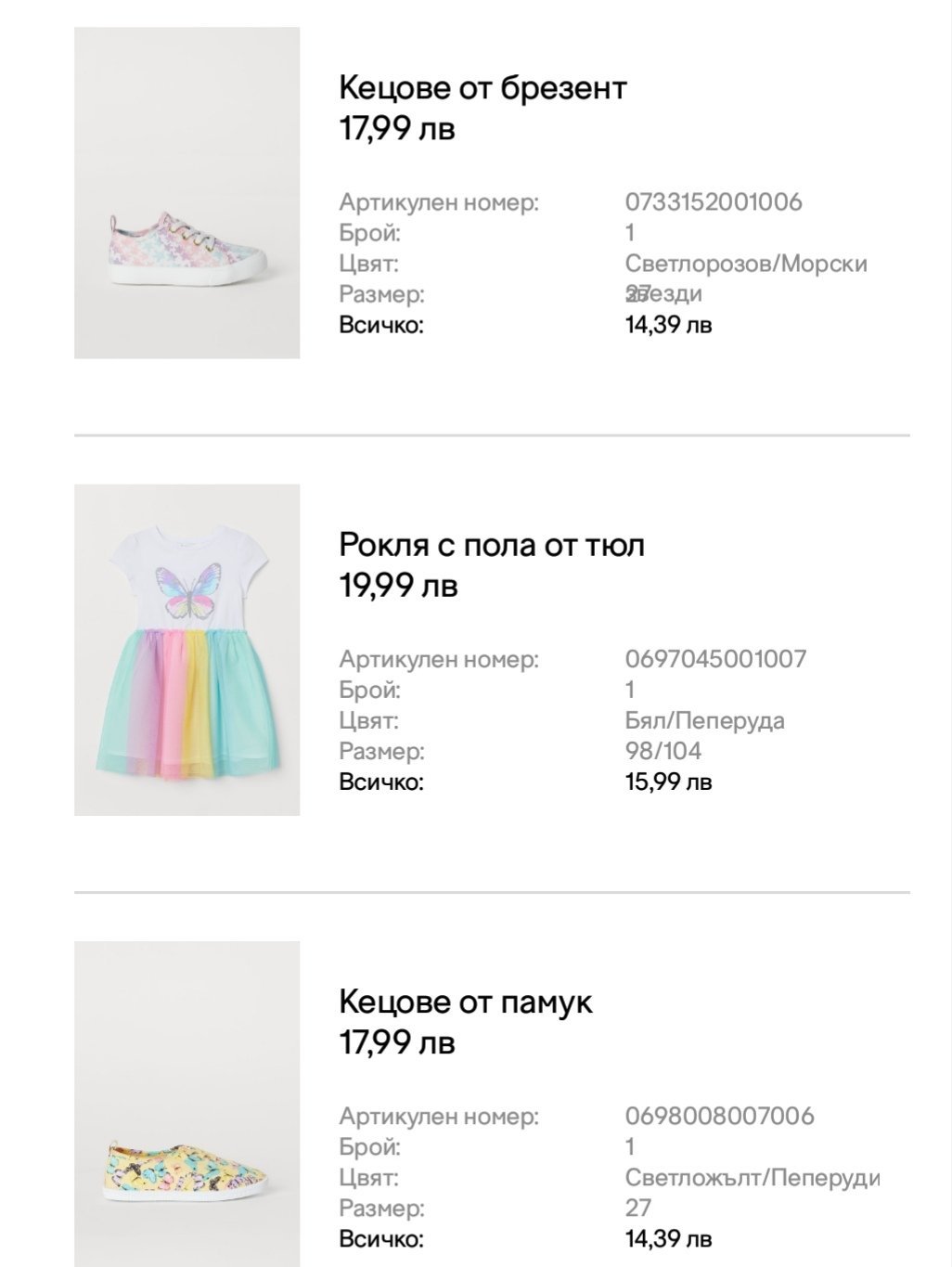Screen dimensions: 952x1267
Task: Open the yellow butterfly sneakers thumbnail
Action: [187, 1105]
